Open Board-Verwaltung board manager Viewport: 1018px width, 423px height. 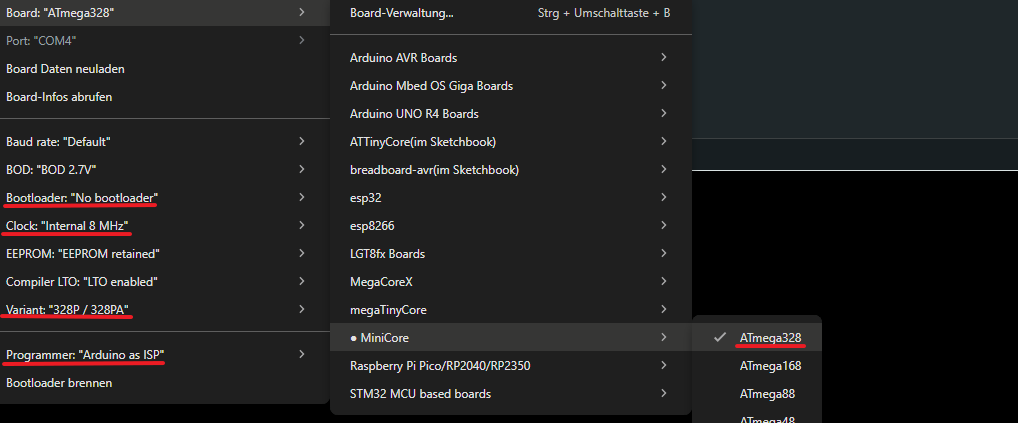401,14
